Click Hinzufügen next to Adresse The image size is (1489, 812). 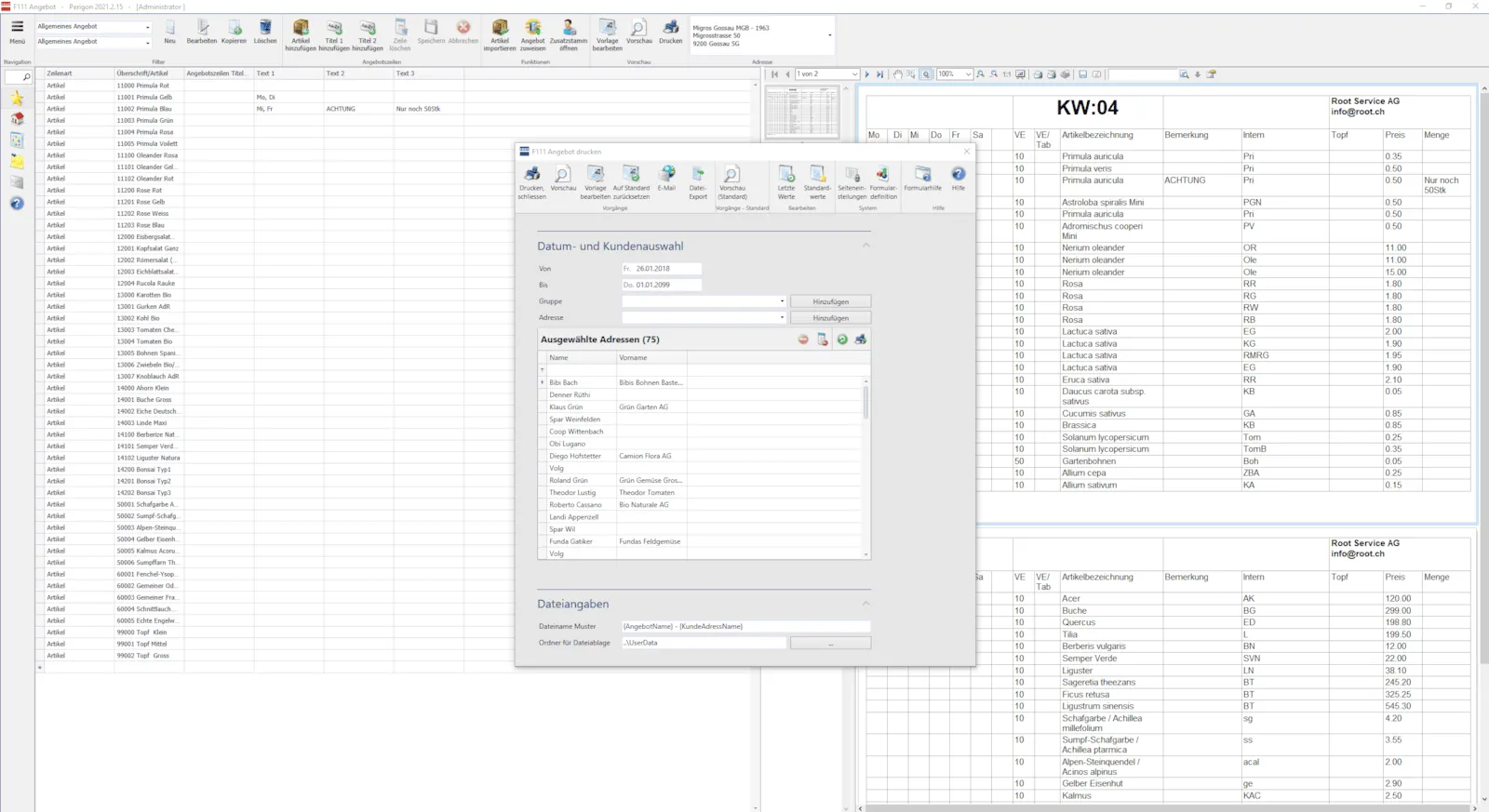(x=830, y=318)
